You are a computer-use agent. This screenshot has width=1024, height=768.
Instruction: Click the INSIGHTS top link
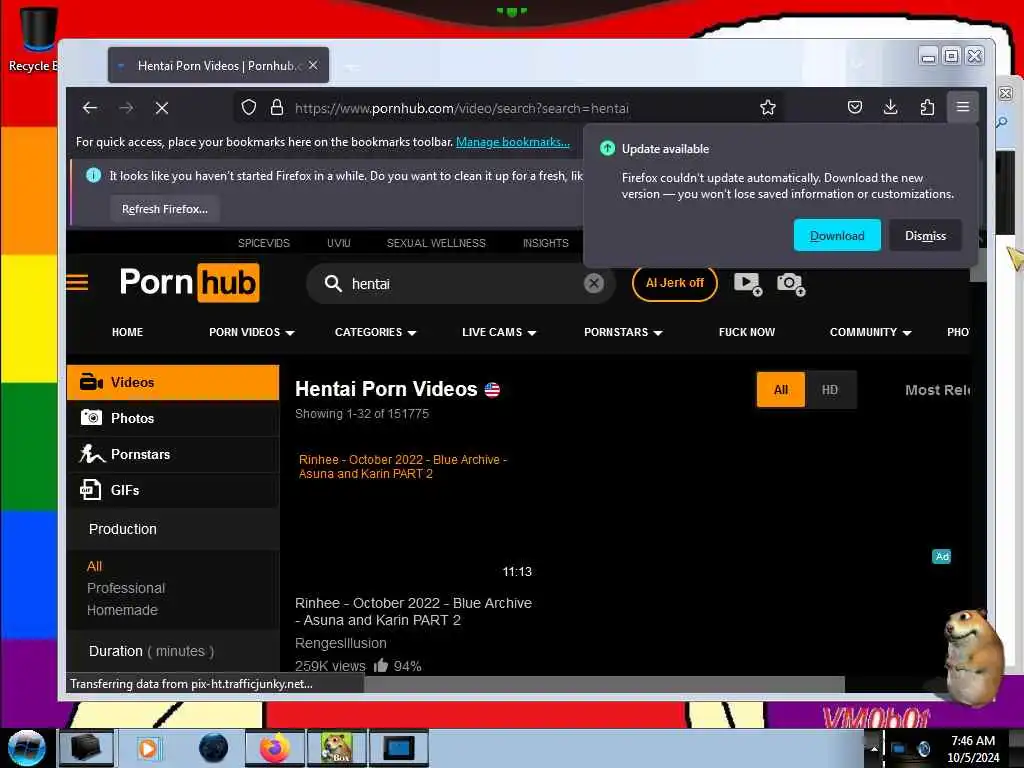(545, 243)
